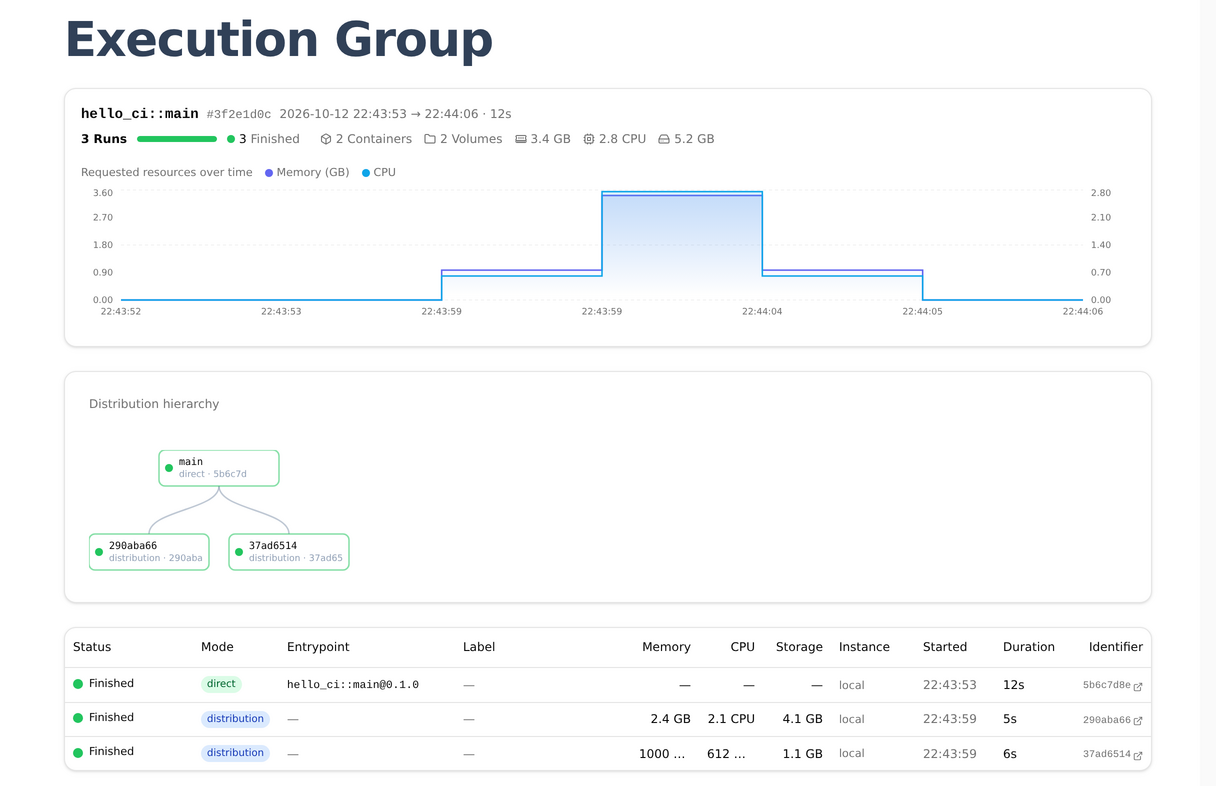The width and height of the screenshot is (1216, 786).
Task: Click the purple Memory (GB) legend dot
Action: coord(269,173)
